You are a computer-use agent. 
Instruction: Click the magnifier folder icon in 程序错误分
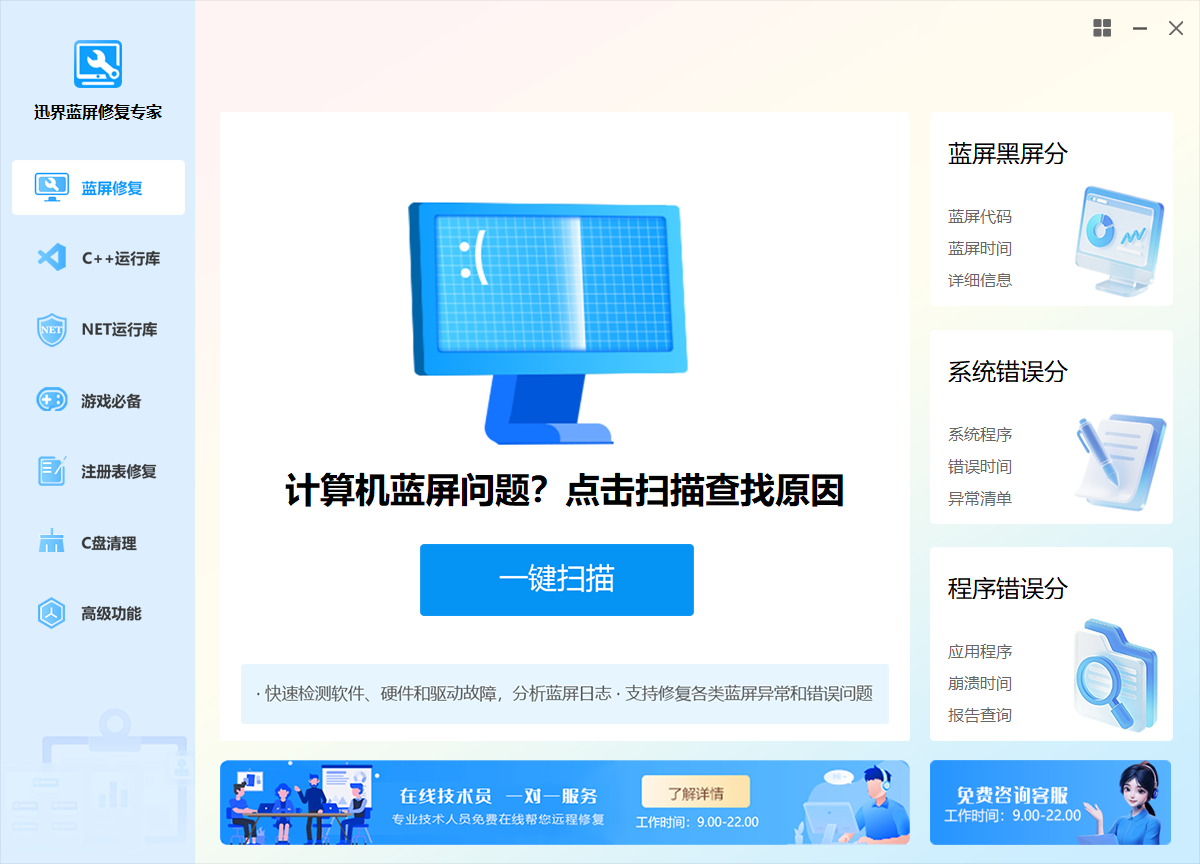tap(1115, 676)
